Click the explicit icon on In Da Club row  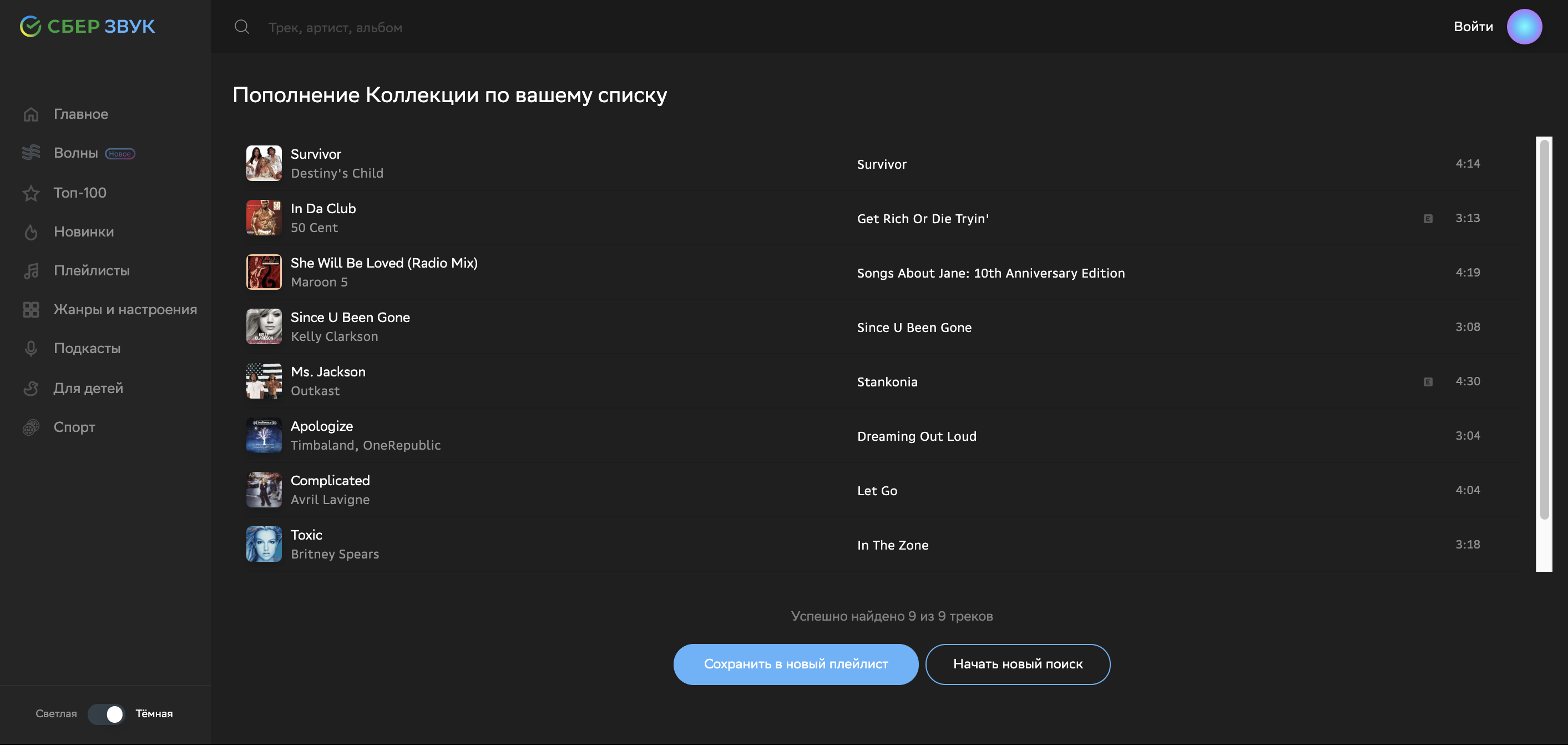[1428, 219]
